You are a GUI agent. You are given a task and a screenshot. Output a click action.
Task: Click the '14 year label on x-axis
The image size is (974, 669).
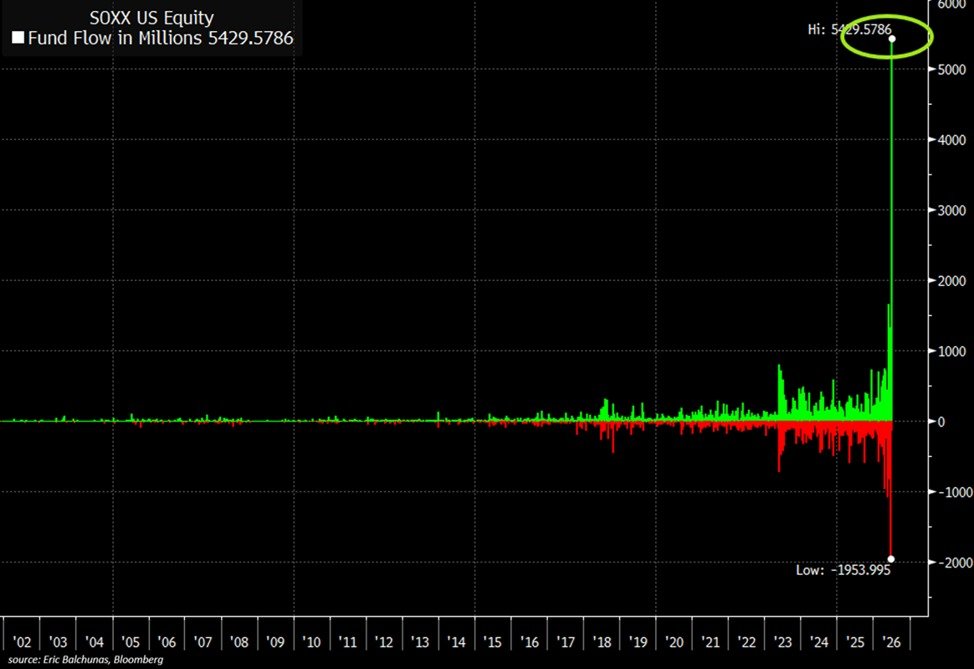click(456, 642)
